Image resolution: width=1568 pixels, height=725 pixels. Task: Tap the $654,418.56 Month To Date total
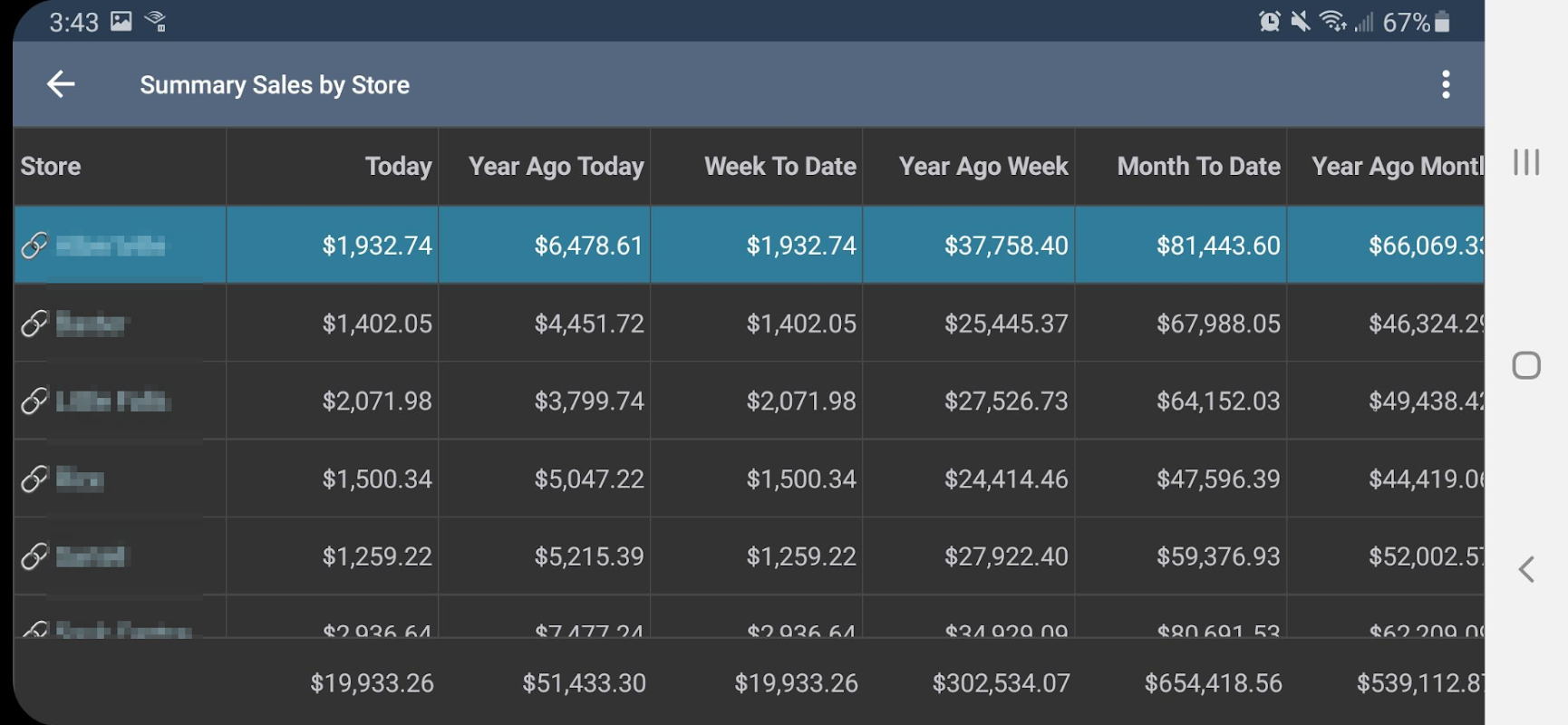pyautogui.click(x=1213, y=683)
